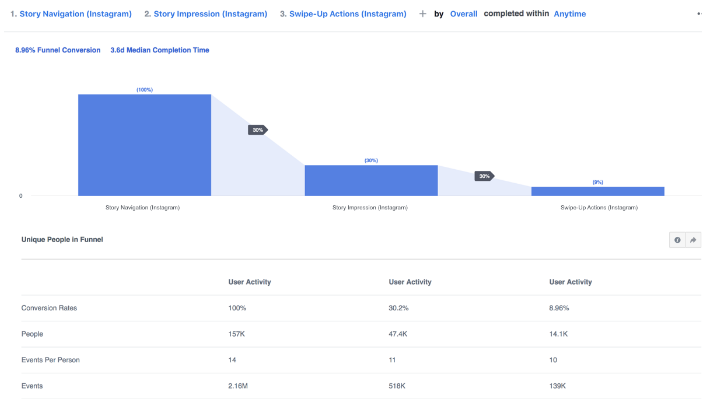Click the second conversion arrow badge between bars
The width and height of the screenshot is (702, 399).
pyautogui.click(x=484, y=176)
